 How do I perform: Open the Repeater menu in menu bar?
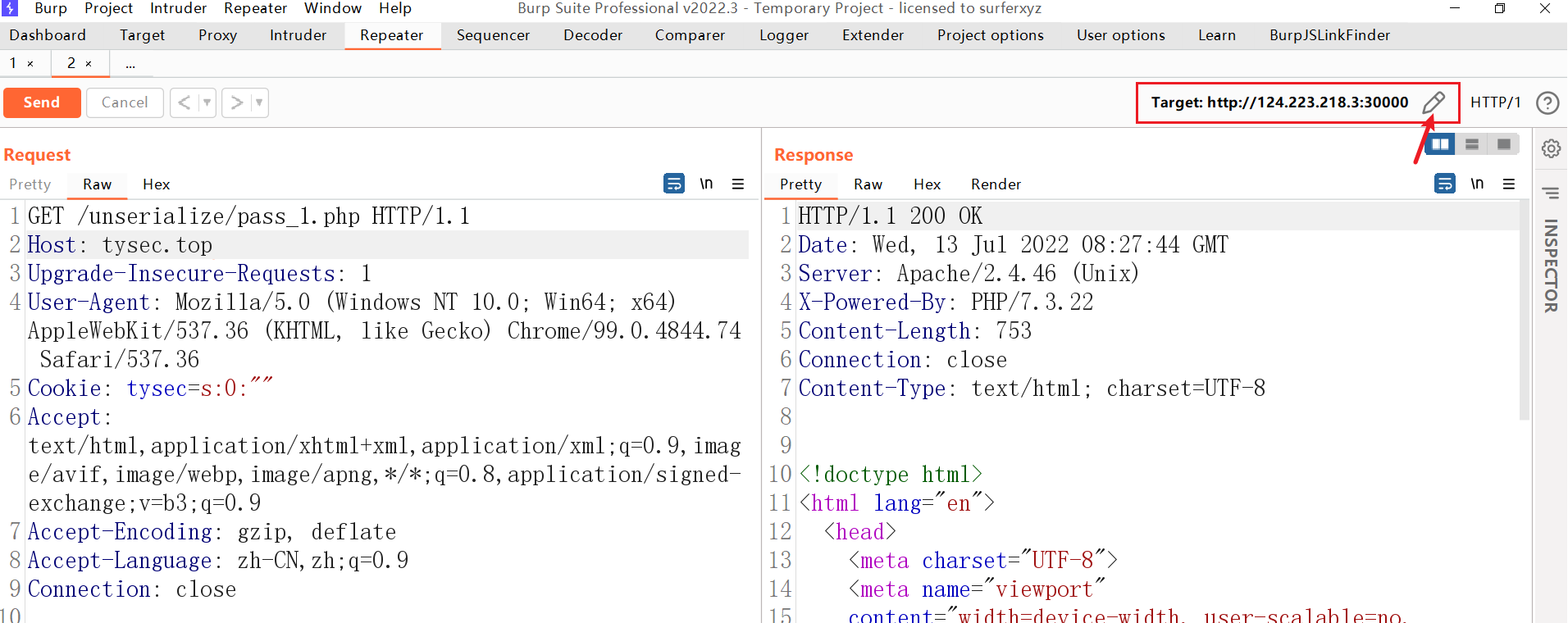pos(255,8)
